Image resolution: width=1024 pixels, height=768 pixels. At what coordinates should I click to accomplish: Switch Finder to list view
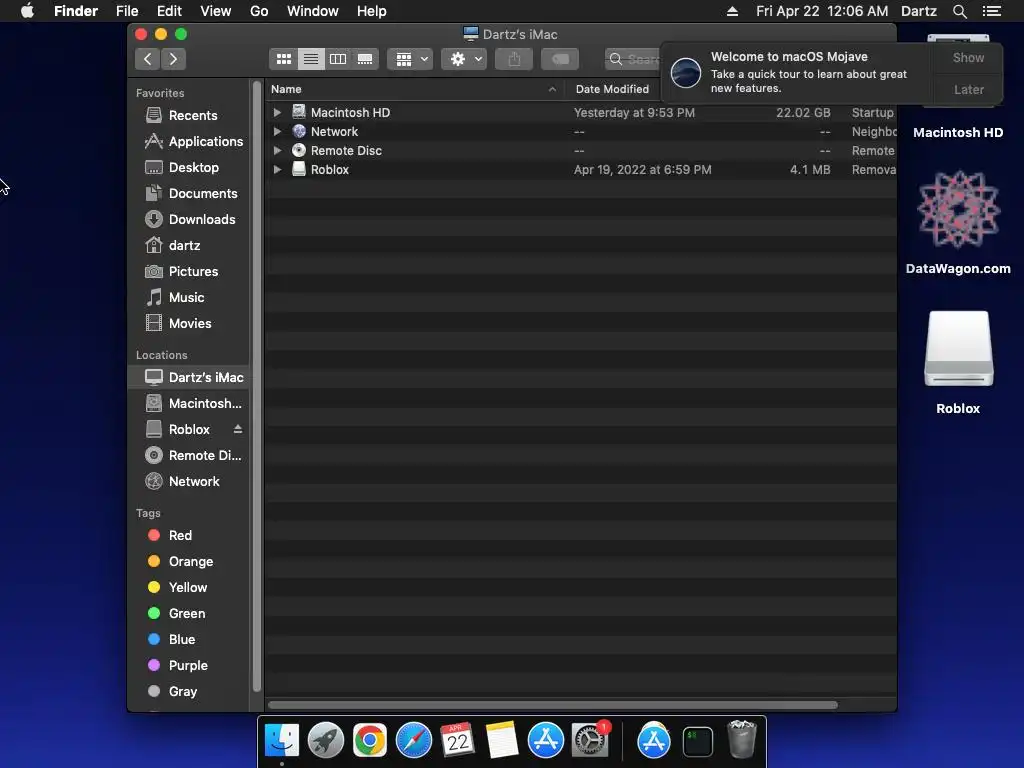tap(311, 59)
